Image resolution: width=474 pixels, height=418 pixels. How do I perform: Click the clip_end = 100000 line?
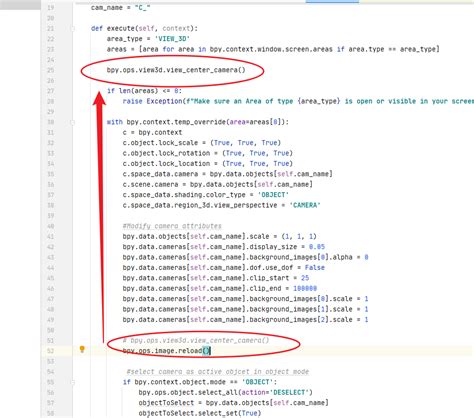tap(219, 288)
